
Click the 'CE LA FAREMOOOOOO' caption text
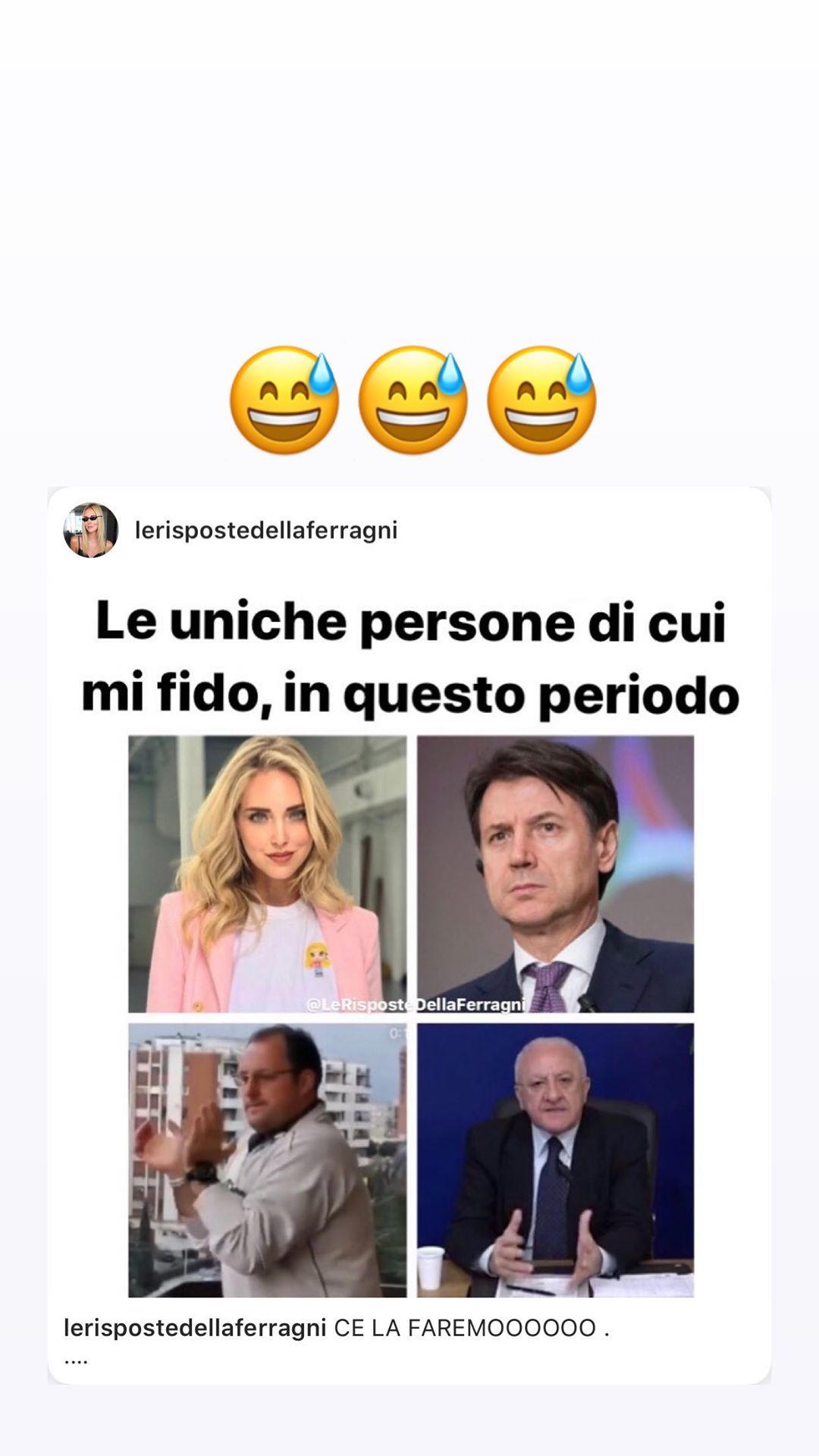465,1328
